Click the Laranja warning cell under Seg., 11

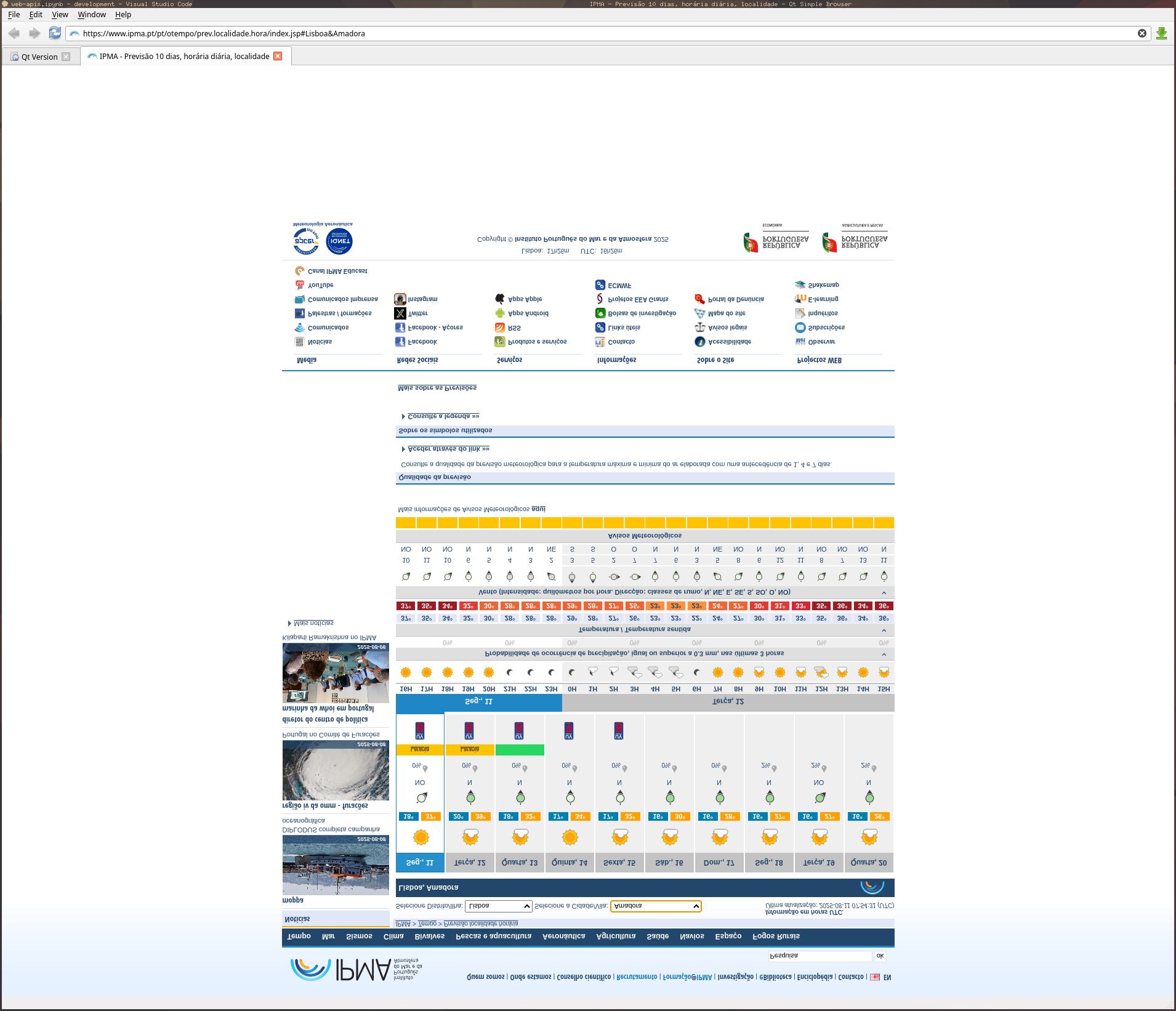pyautogui.click(x=419, y=749)
